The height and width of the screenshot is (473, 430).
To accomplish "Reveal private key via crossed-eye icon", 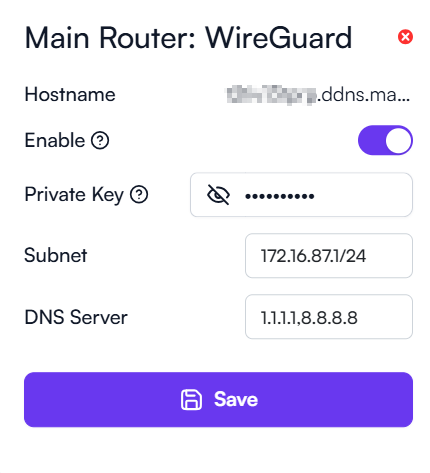I will pyautogui.click(x=218, y=195).
